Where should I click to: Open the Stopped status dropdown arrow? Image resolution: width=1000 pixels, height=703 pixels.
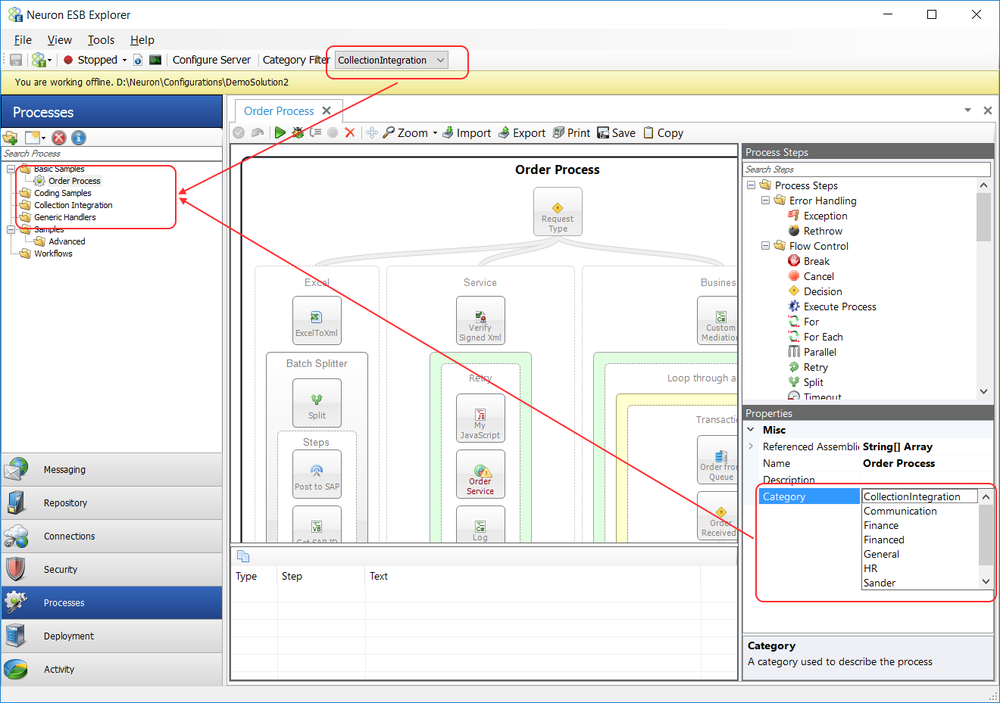124,61
